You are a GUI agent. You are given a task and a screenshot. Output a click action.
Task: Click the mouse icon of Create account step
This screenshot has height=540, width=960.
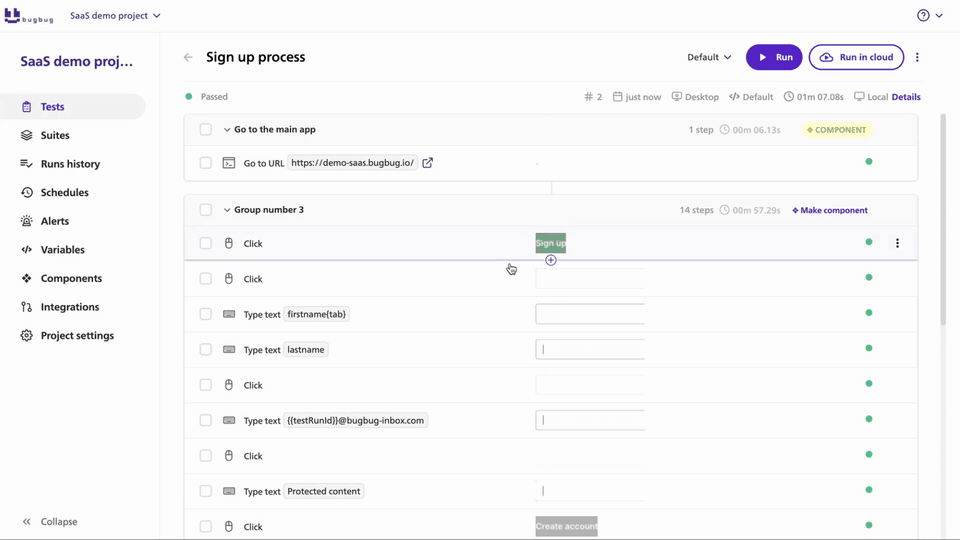tap(228, 527)
